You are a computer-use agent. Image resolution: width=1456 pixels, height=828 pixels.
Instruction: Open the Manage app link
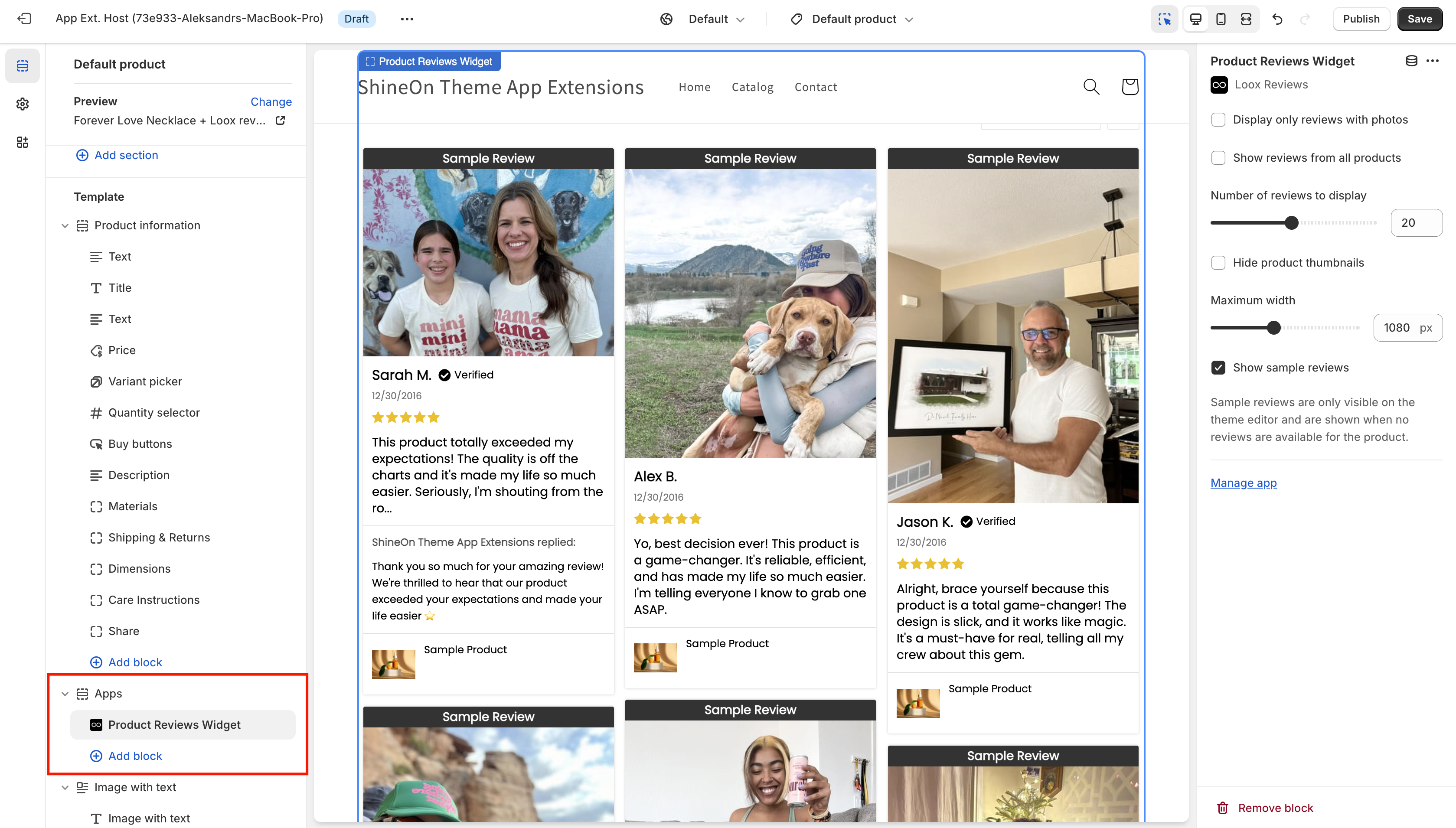click(x=1243, y=483)
